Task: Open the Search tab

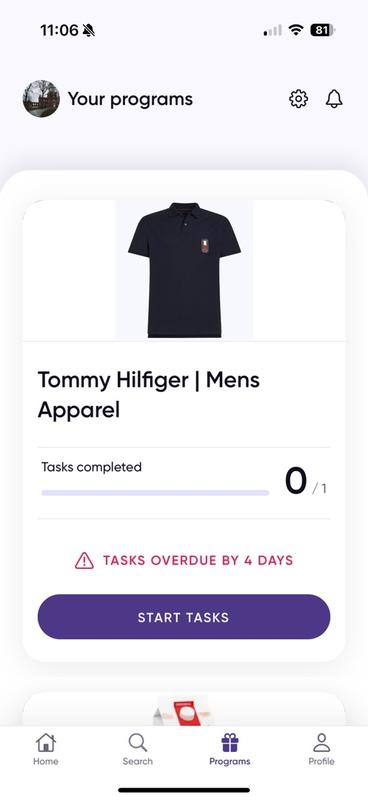Action: click(137, 749)
